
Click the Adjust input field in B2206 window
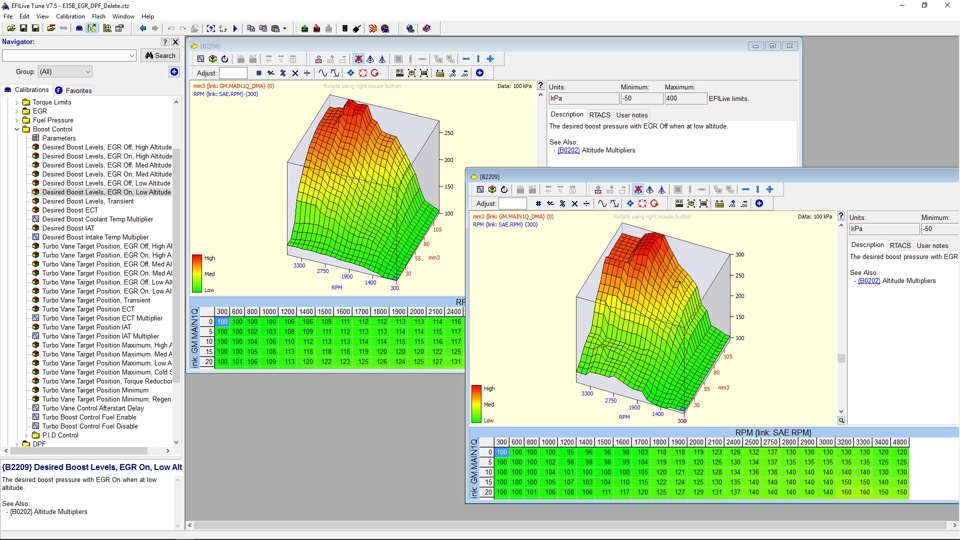pos(233,73)
